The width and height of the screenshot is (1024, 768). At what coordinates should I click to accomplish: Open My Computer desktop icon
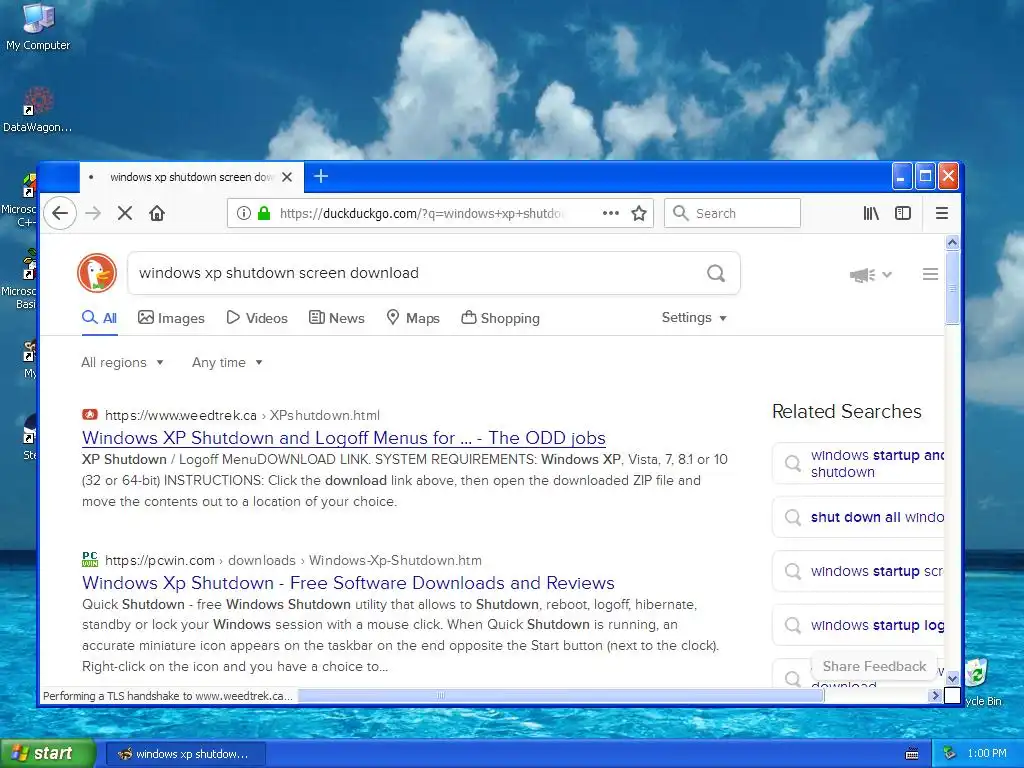[38, 27]
